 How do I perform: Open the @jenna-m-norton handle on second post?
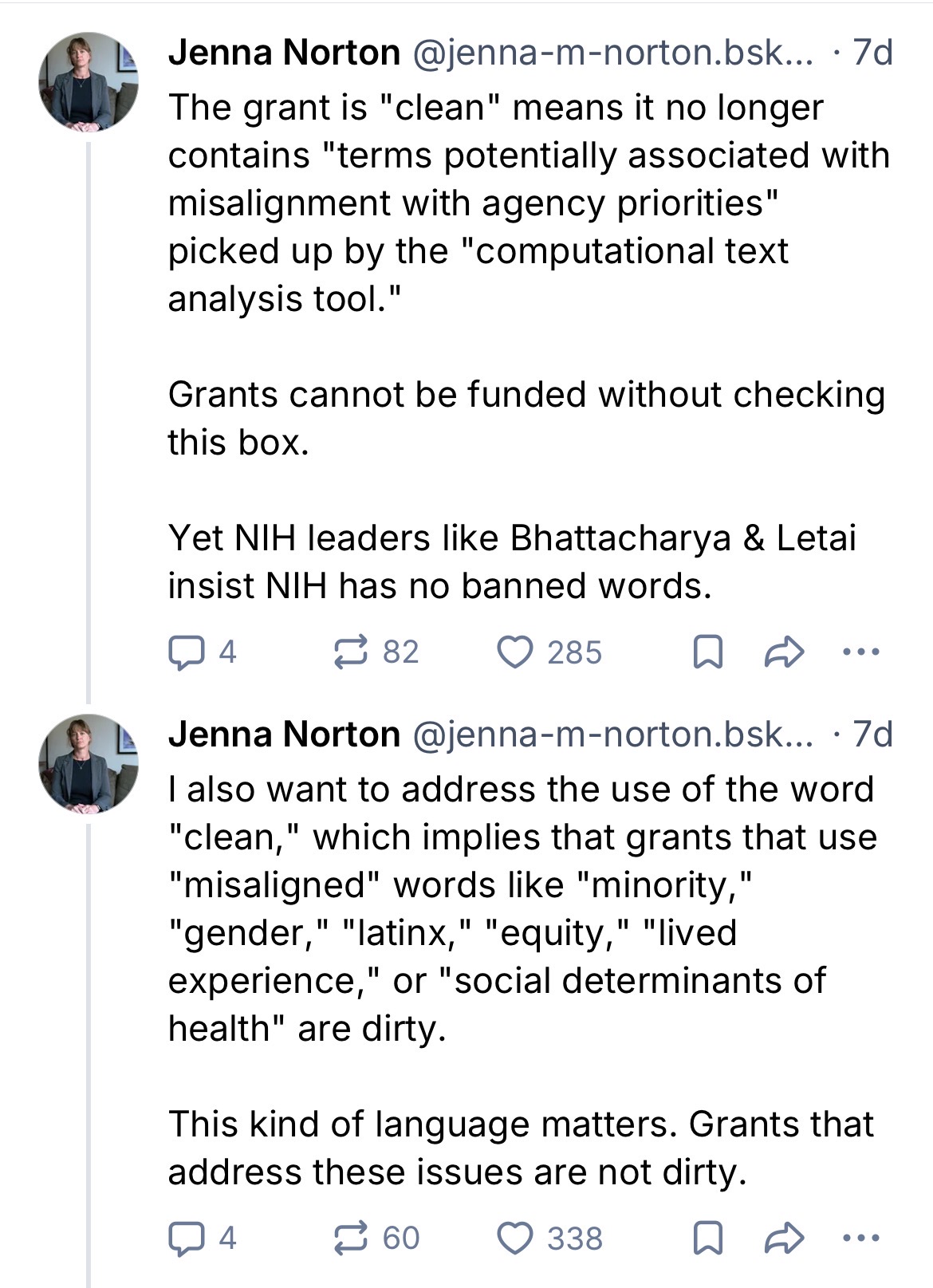pyautogui.click(x=612, y=734)
